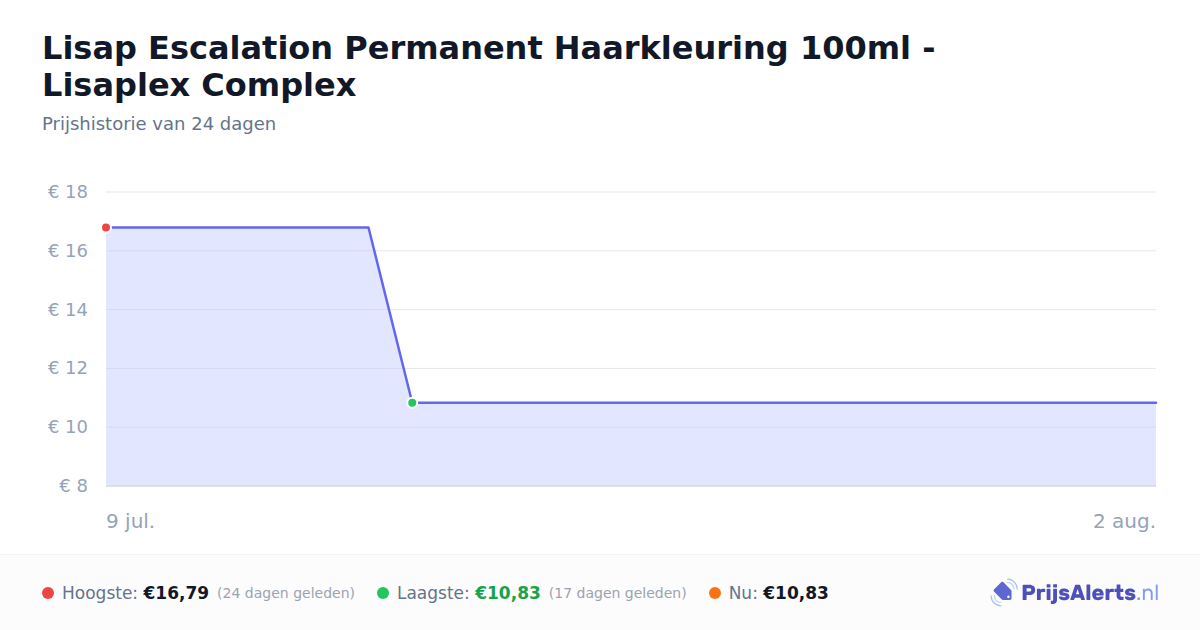Click the € 14 axis label
The width and height of the screenshot is (1200, 630).
pyautogui.click(x=68, y=310)
